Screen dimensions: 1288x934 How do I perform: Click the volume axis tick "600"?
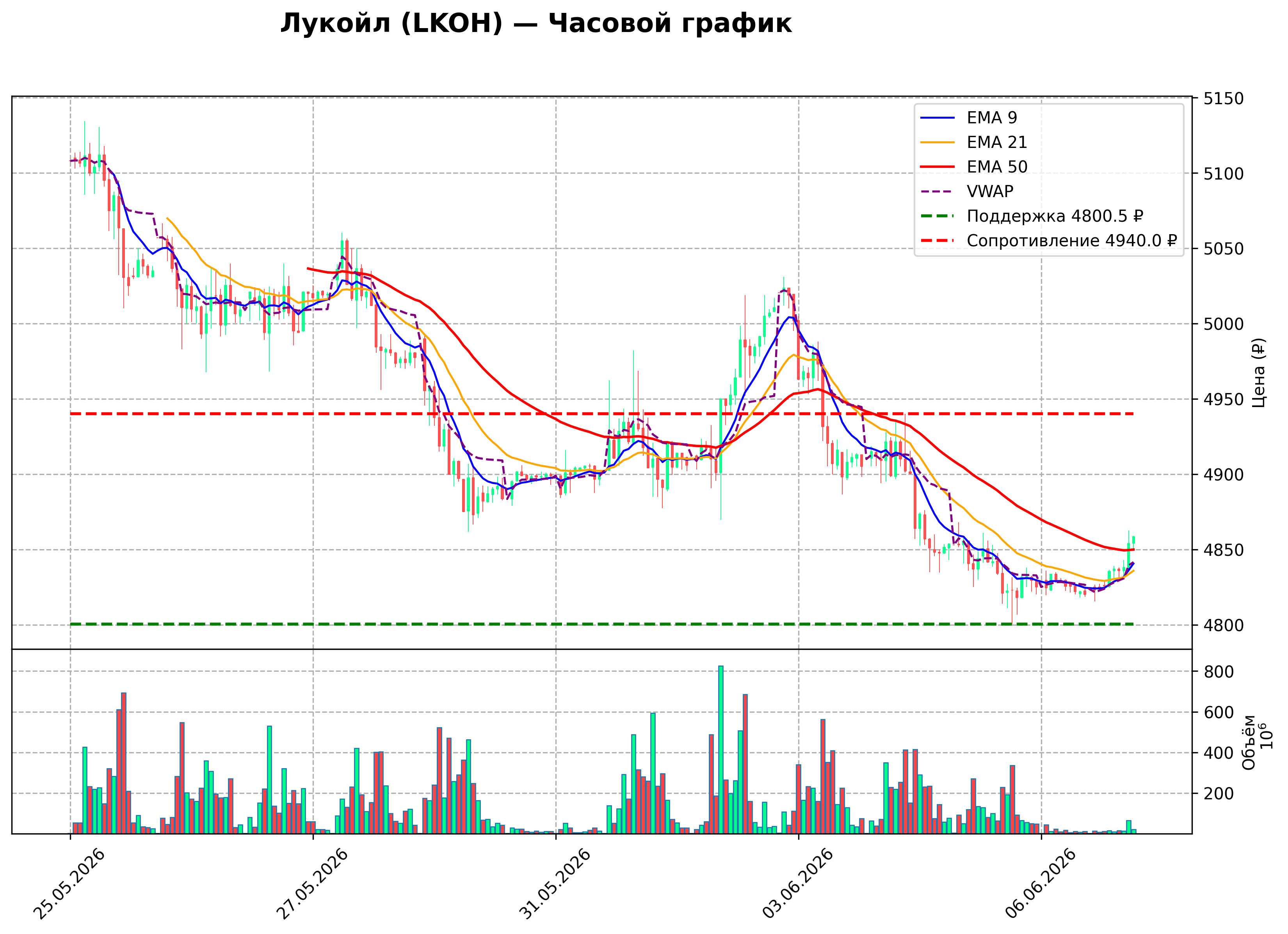tap(1219, 713)
